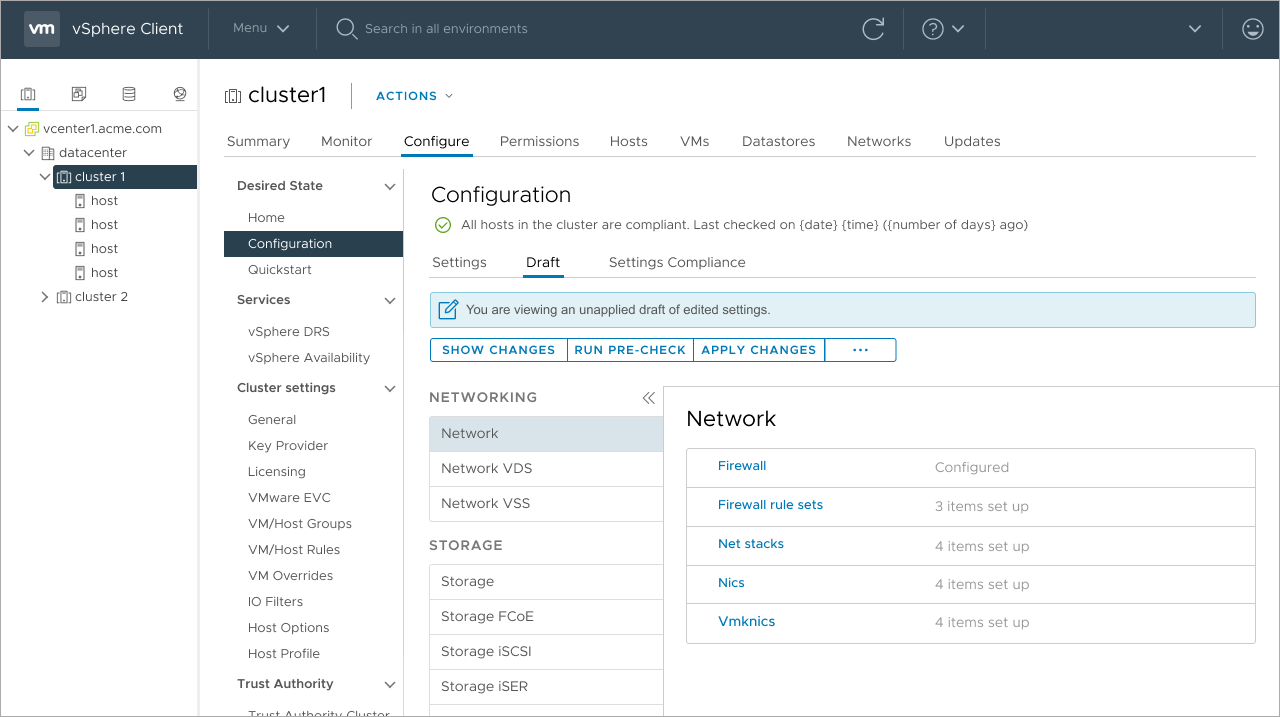
Task: Open the Net stacks link
Action: 751,544
